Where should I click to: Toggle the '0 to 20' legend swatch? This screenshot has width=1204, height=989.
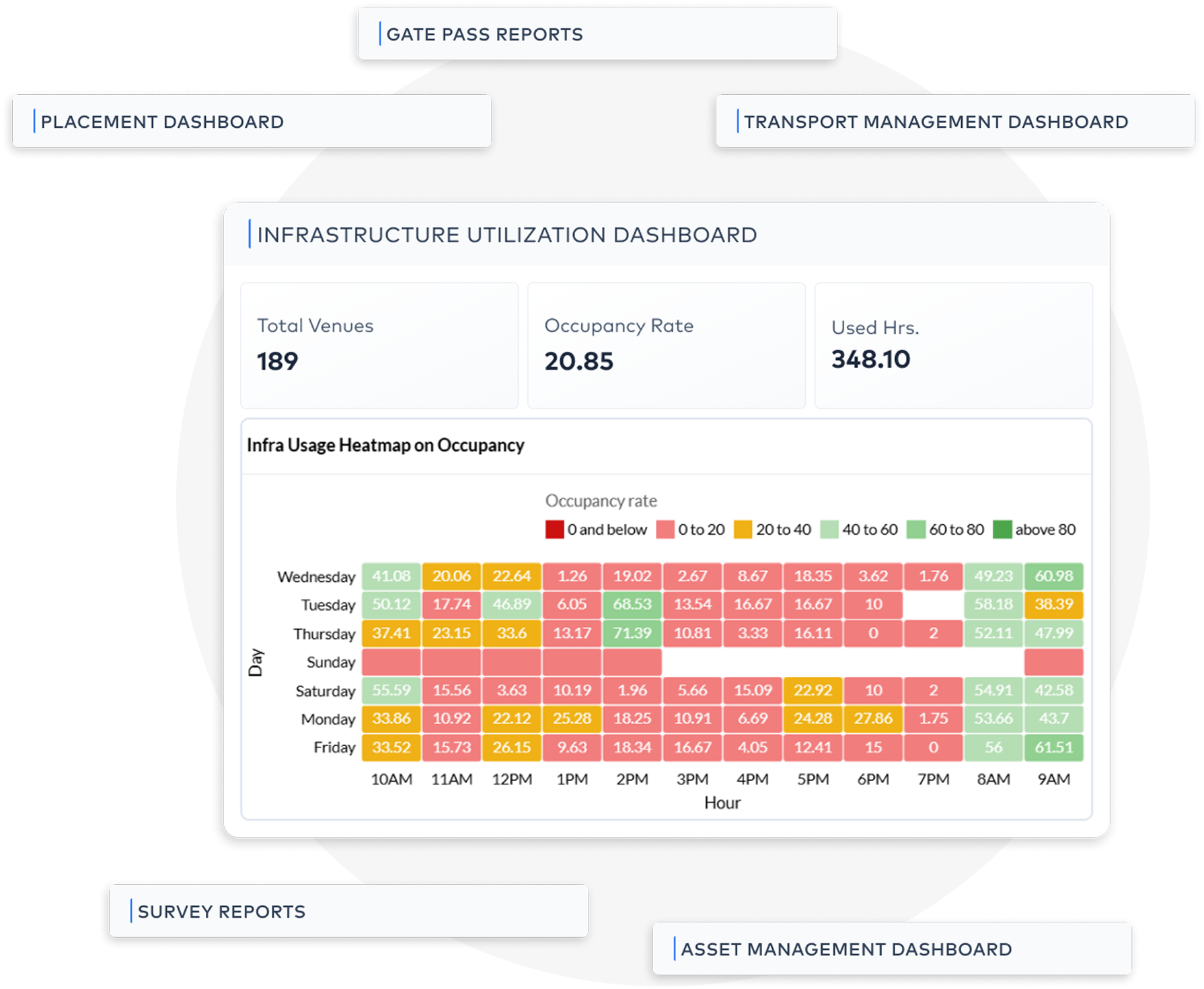665,529
